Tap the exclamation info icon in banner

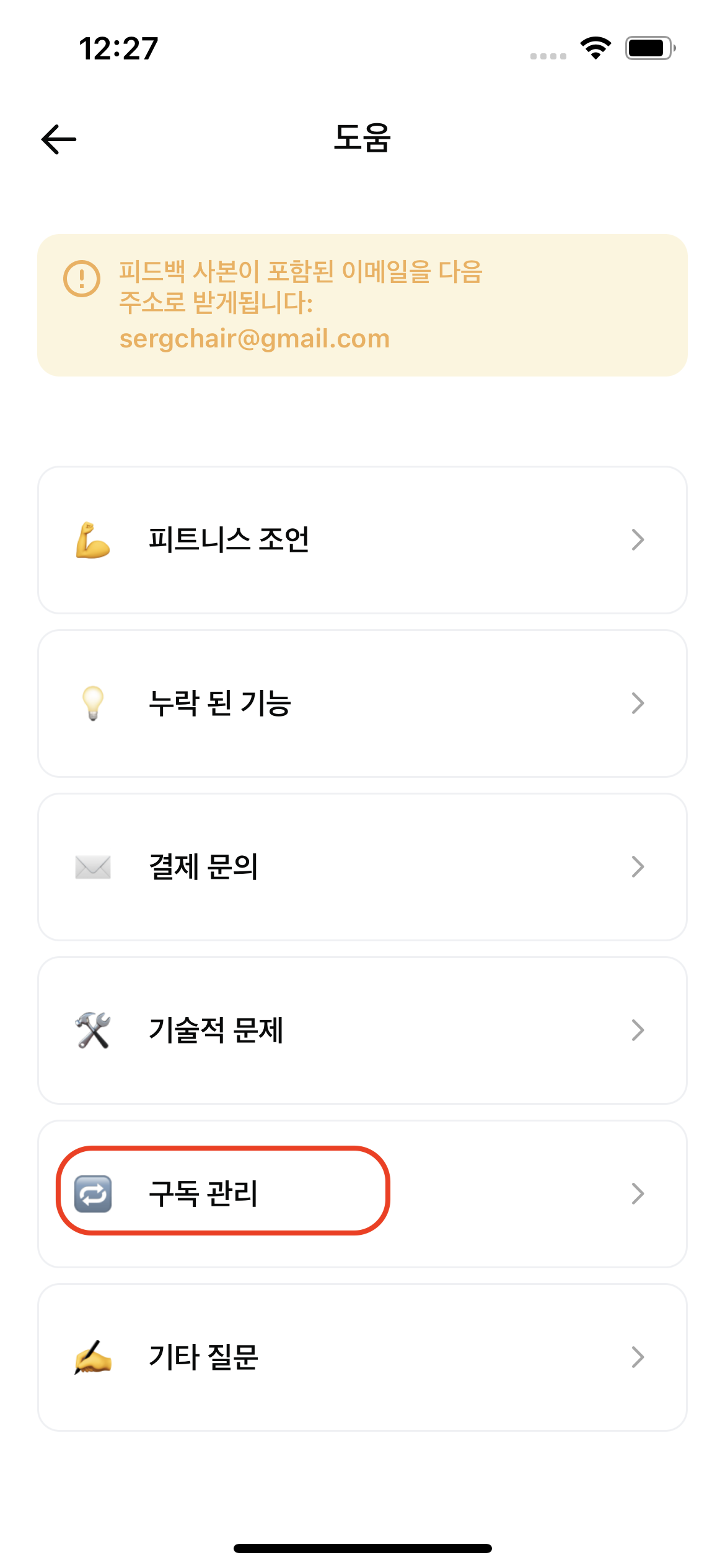pos(82,279)
